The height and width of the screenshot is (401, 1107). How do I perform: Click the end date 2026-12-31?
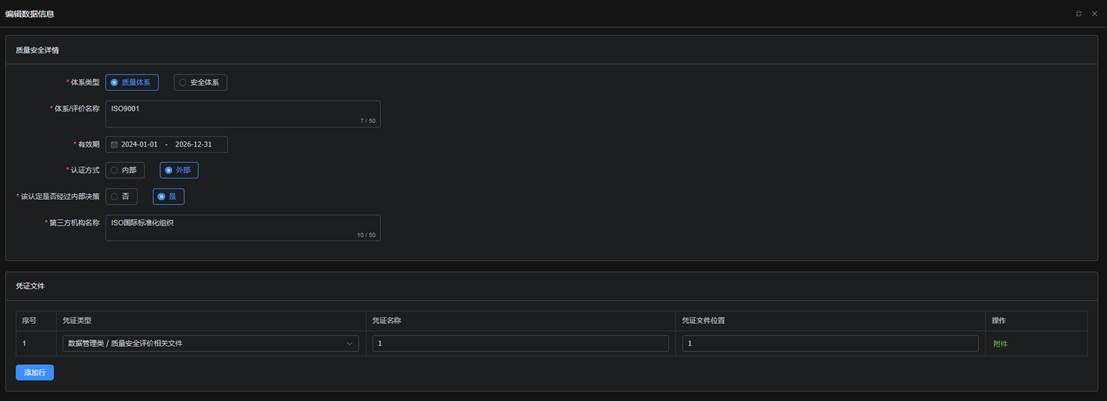coord(193,145)
